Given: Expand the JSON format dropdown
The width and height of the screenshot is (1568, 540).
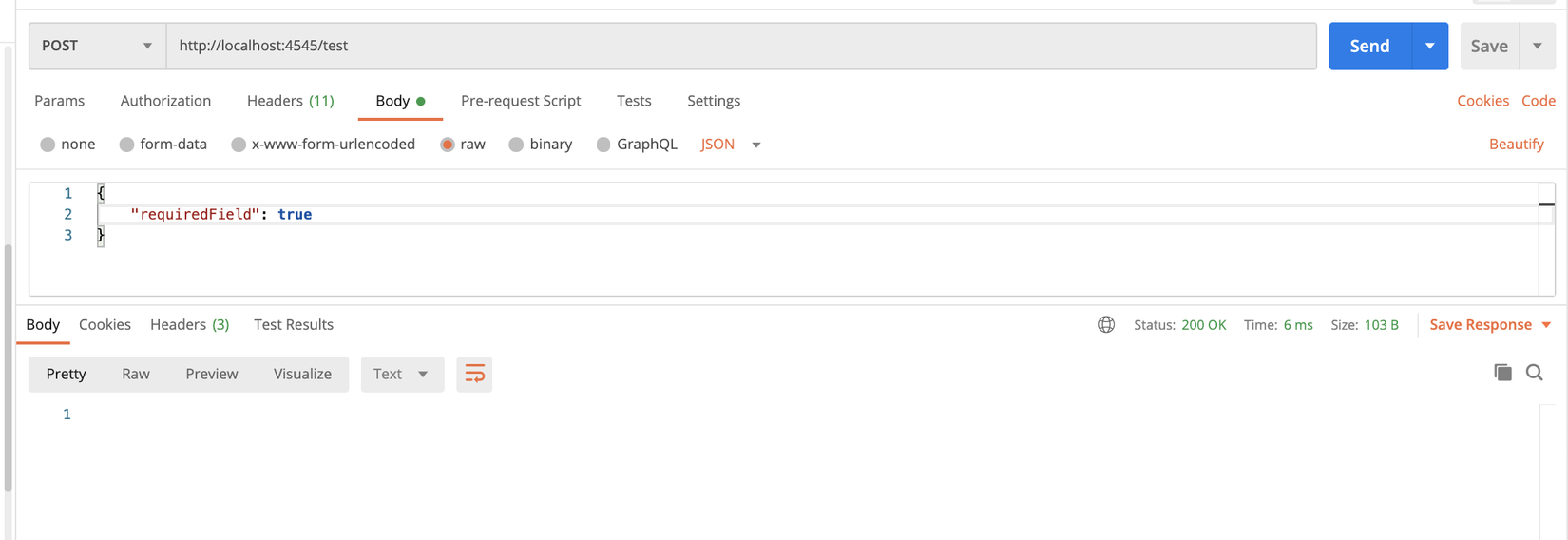Looking at the screenshot, I should pyautogui.click(x=756, y=145).
